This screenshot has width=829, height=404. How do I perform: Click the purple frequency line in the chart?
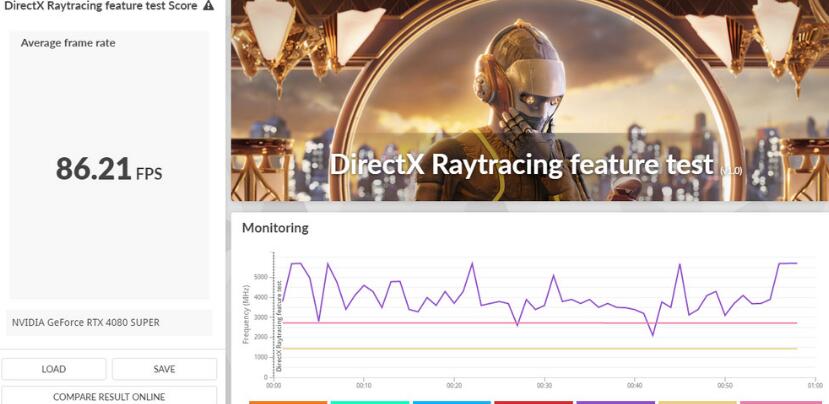(x=472, y=266)
